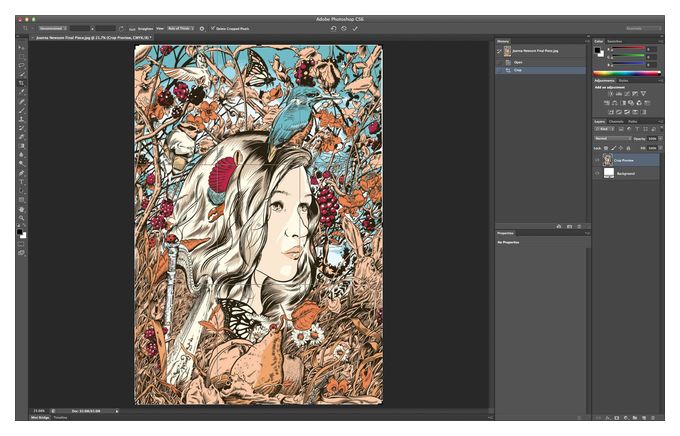Screen dimensions: 680x436
Task: Toggle Delete Cropped Pixels checkbox
Action: 213,28
